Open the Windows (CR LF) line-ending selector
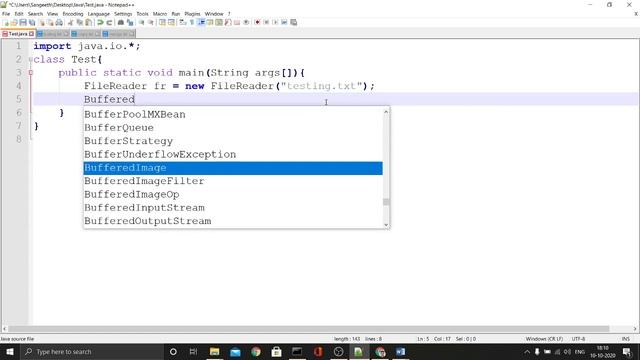The image size is (640, 360). 544,339
